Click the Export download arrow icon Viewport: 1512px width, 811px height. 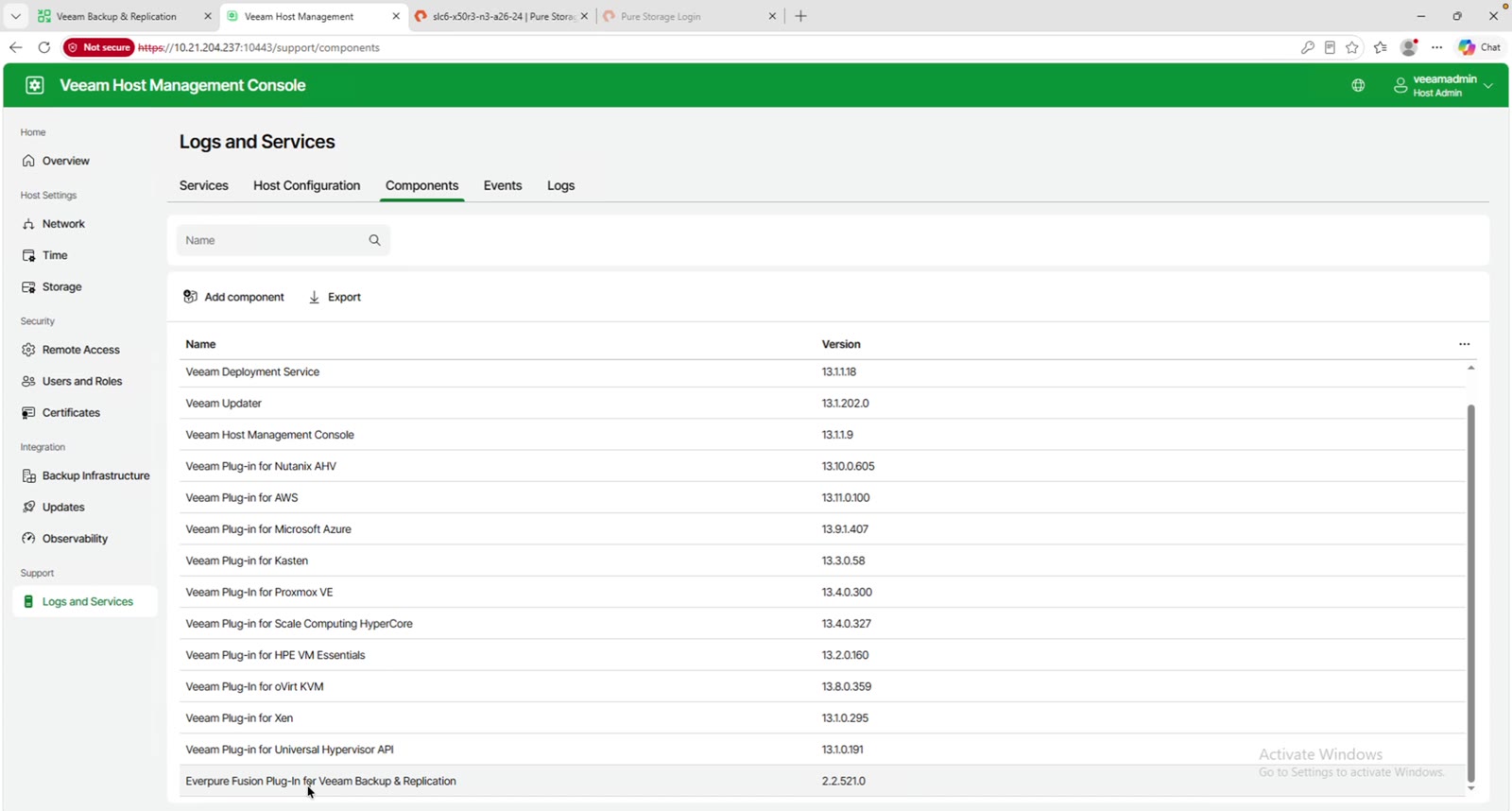[314, 297]
